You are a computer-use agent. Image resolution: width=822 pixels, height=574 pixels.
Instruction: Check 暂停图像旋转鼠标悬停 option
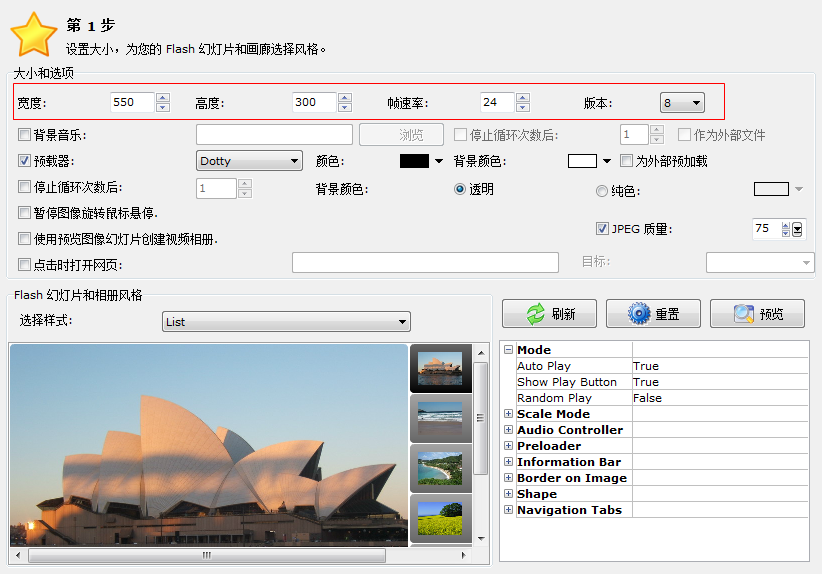tap(24, 212)
